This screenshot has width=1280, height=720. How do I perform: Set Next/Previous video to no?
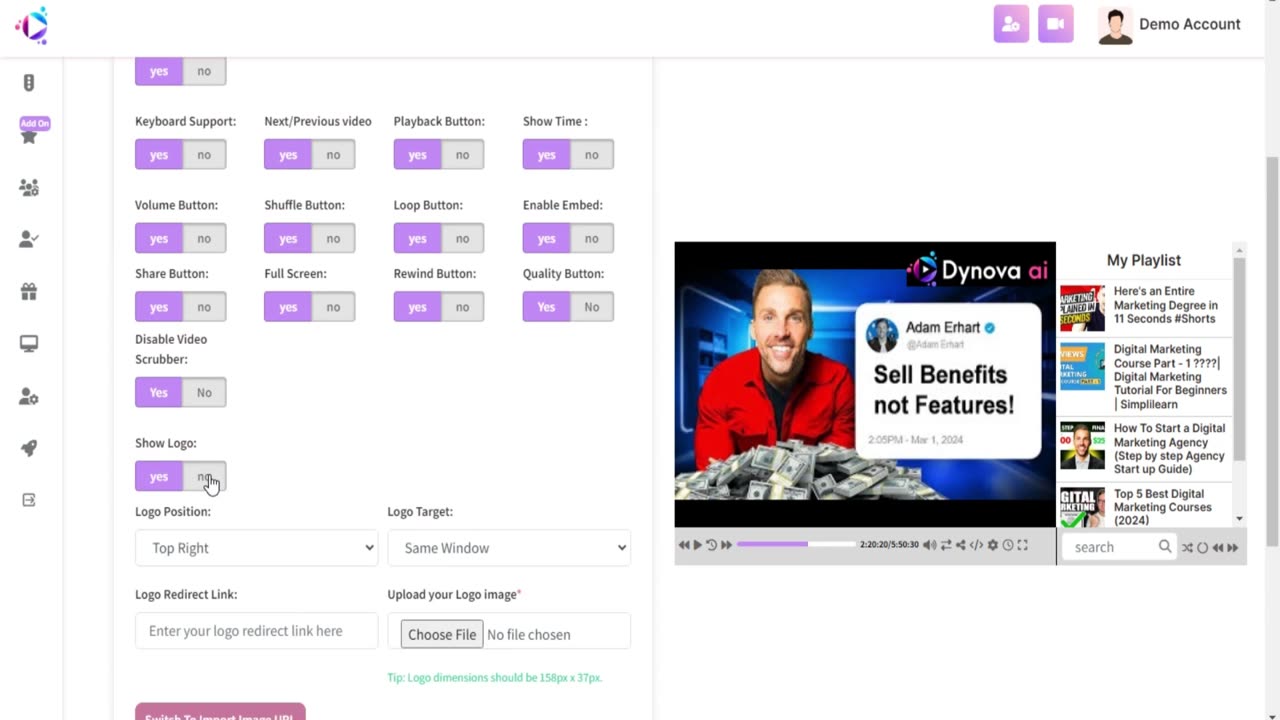tap(333, 154)
